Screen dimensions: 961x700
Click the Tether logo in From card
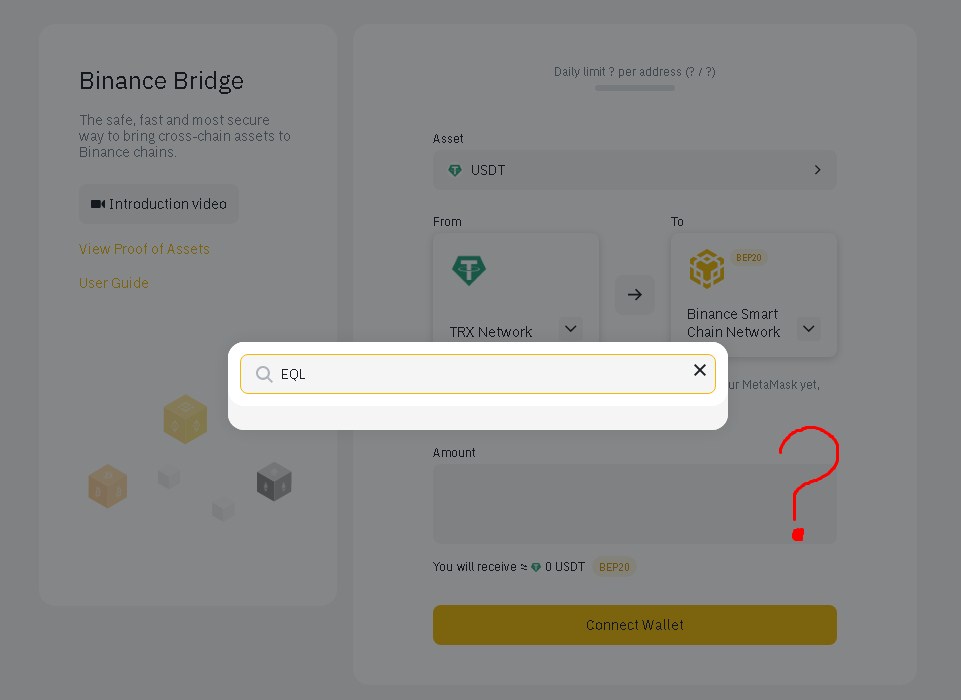click(x=469, y=270)
